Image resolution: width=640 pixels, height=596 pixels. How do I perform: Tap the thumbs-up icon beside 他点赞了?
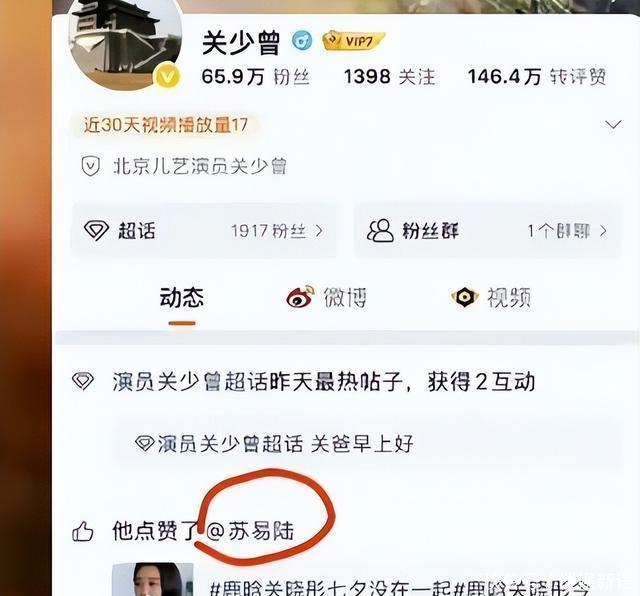pos(82,532)
